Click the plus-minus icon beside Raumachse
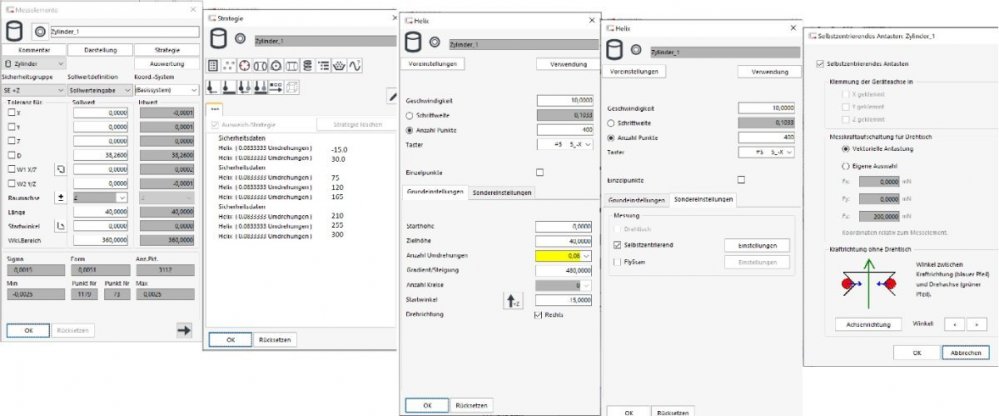The height and width of the screenshot is (416, 999). tap(60, 197)
